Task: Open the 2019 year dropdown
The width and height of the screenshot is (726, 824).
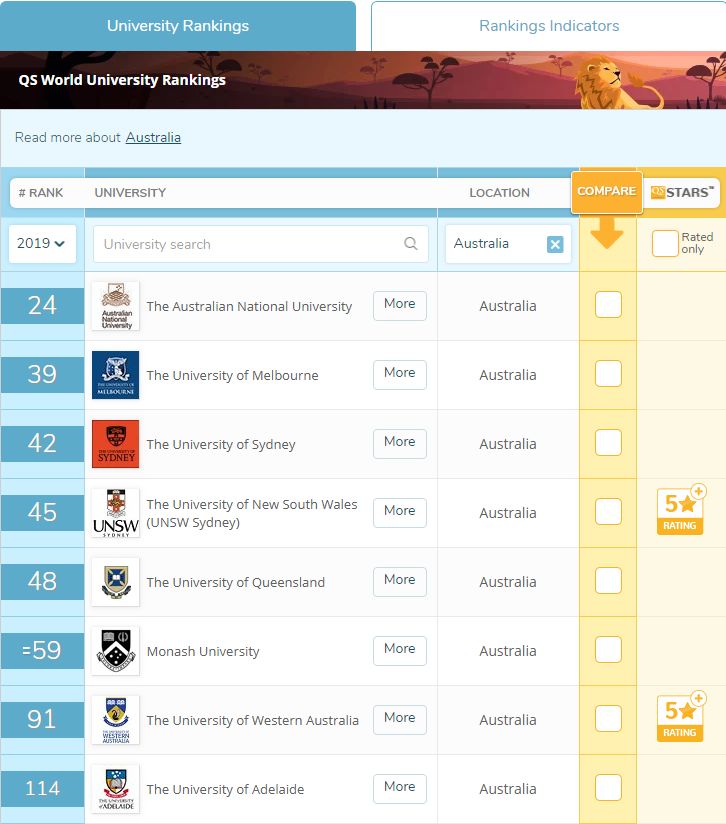Action: [42, 244]
